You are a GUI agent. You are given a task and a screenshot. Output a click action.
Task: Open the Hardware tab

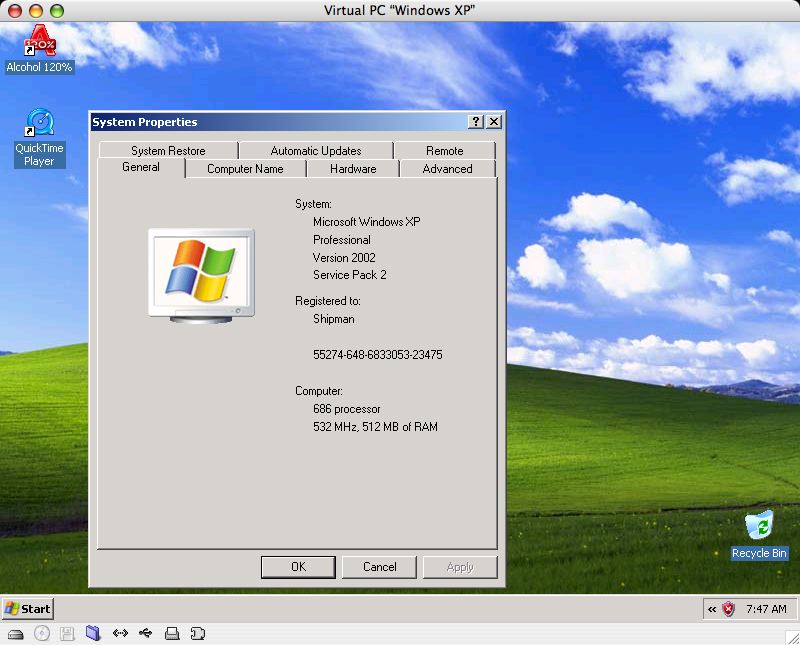353,168
